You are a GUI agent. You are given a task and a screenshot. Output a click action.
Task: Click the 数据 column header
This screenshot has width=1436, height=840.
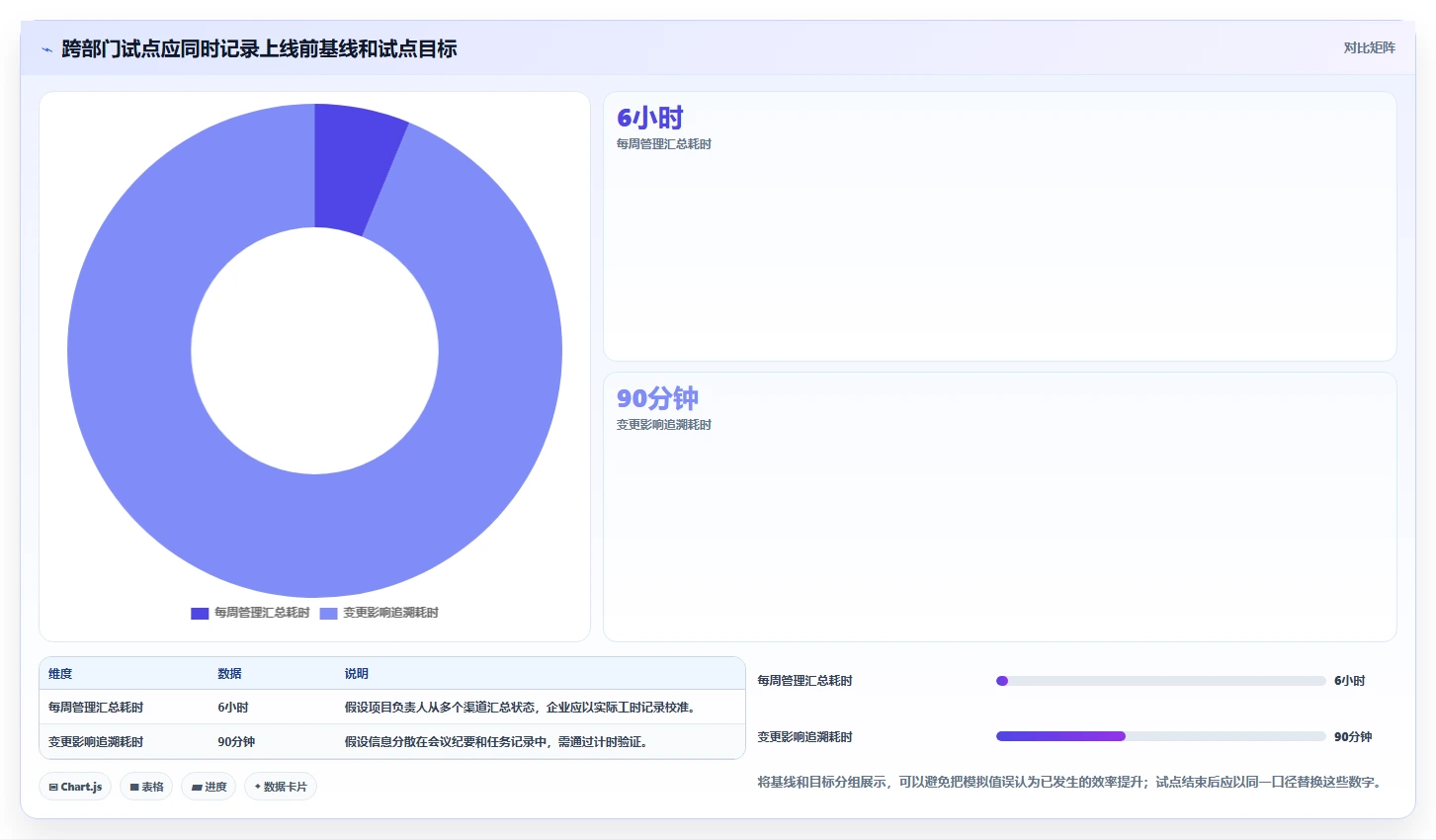tap(229, 674)
